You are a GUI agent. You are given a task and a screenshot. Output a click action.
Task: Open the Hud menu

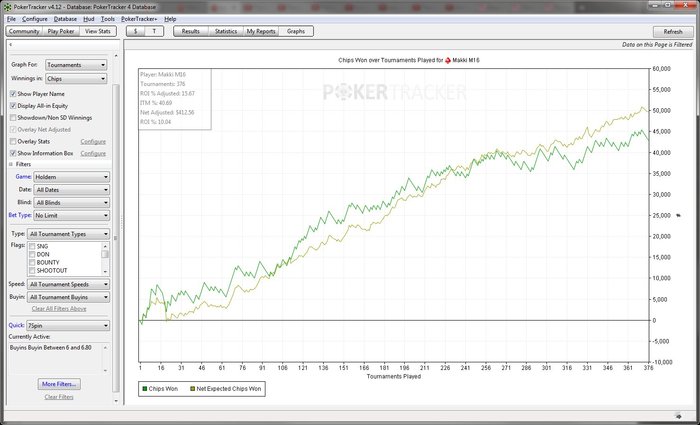pos(89,19)
